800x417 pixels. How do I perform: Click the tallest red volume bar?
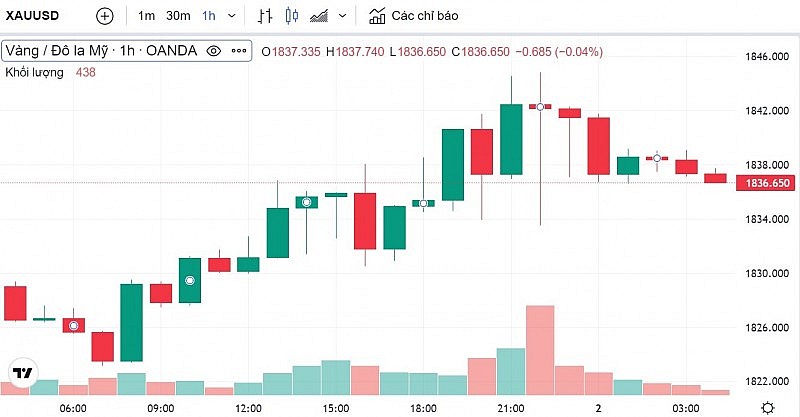(x=539, y=349)
